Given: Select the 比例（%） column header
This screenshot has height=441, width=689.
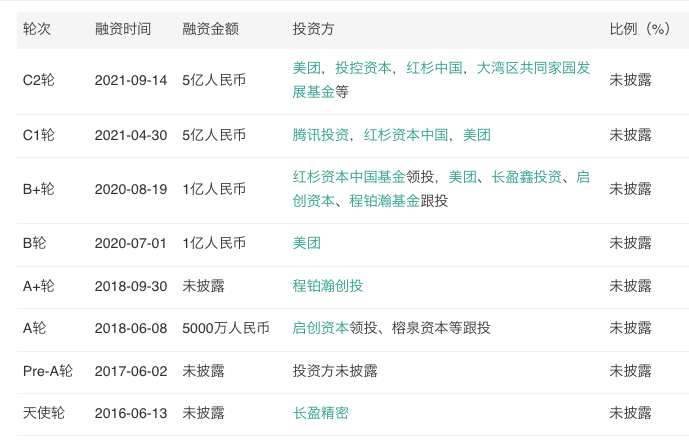Looking at the screenshot, I should tap(640, 29).
